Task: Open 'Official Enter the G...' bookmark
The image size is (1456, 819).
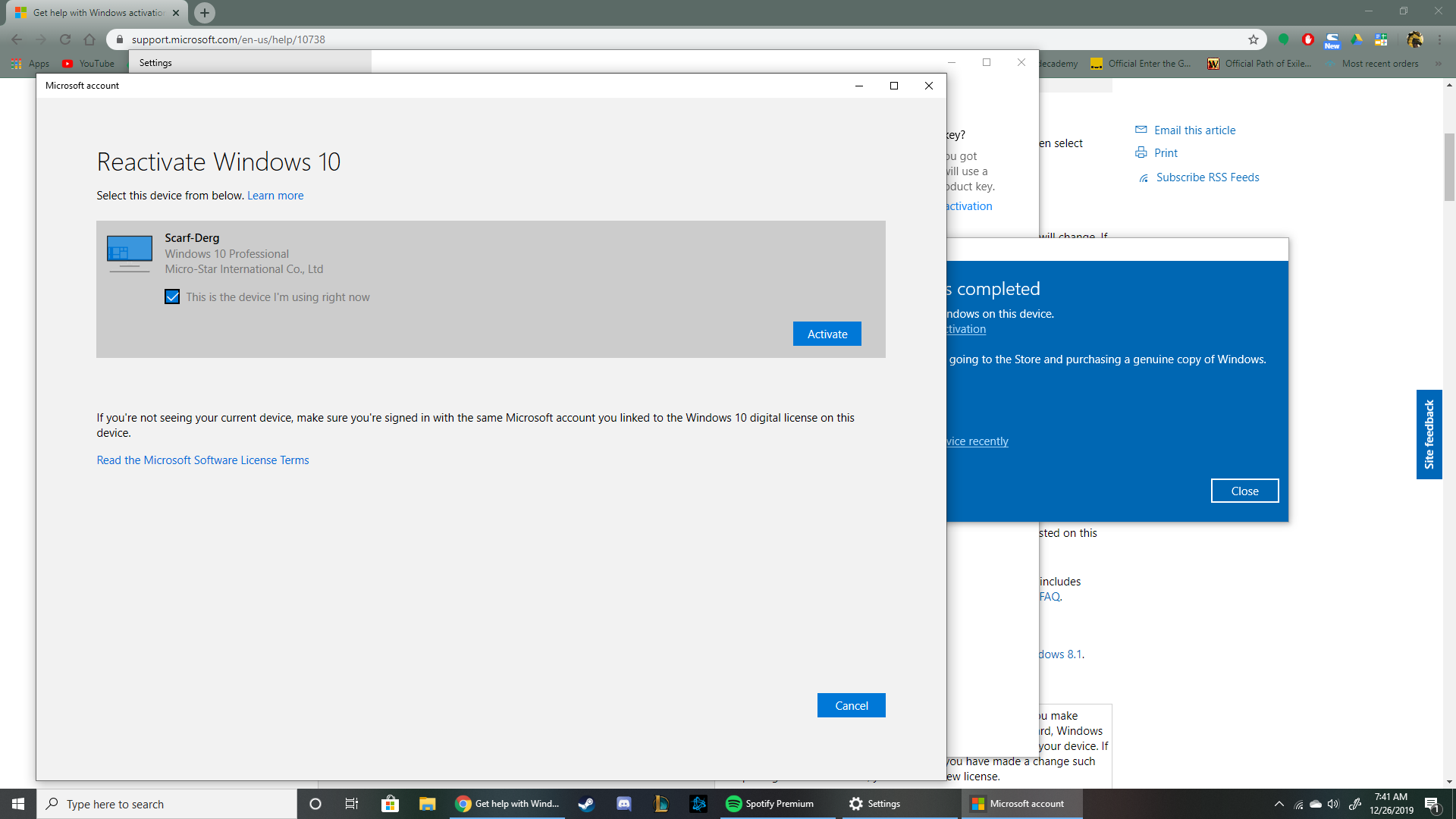Action: point(1141,64)
